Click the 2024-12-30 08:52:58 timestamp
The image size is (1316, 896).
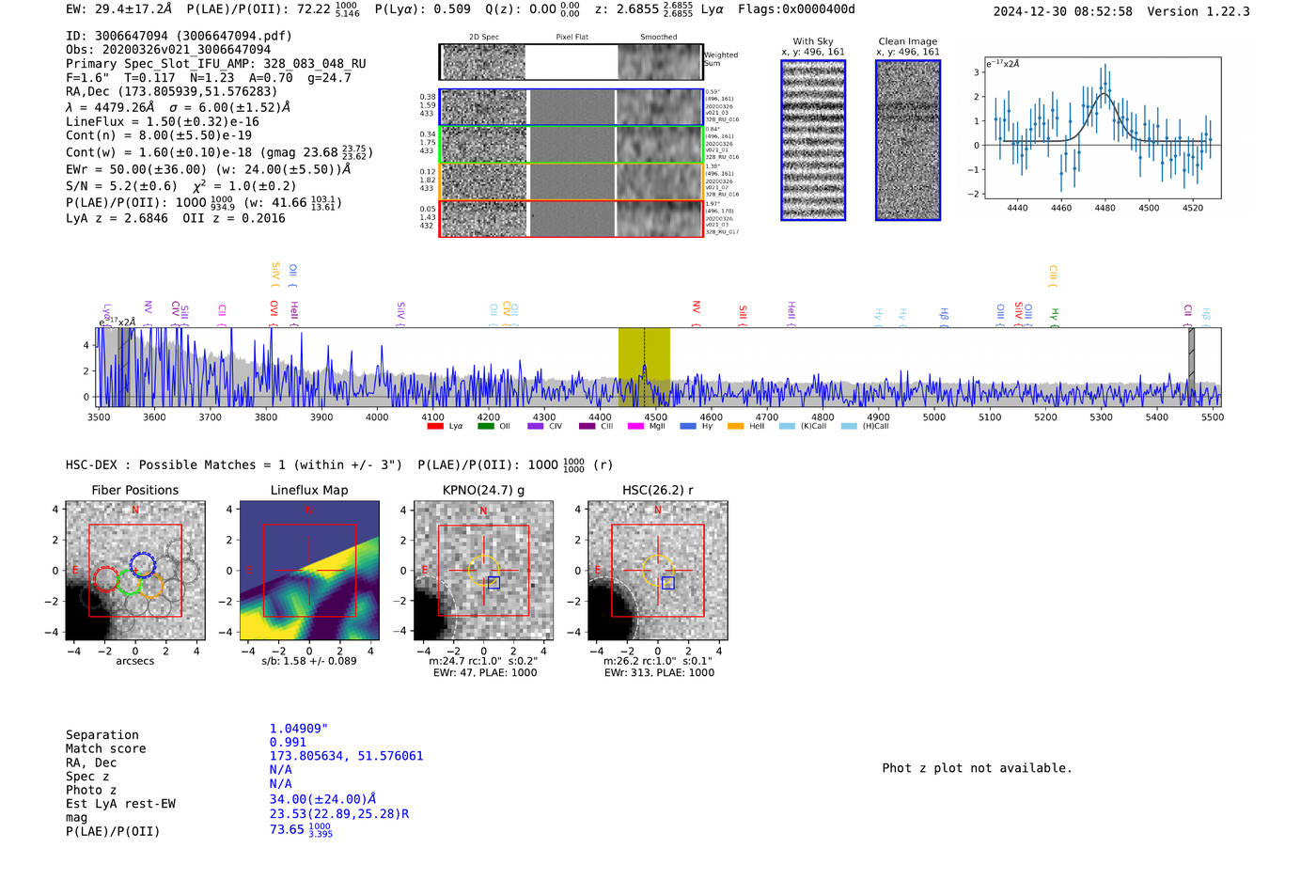[1063, 11]
